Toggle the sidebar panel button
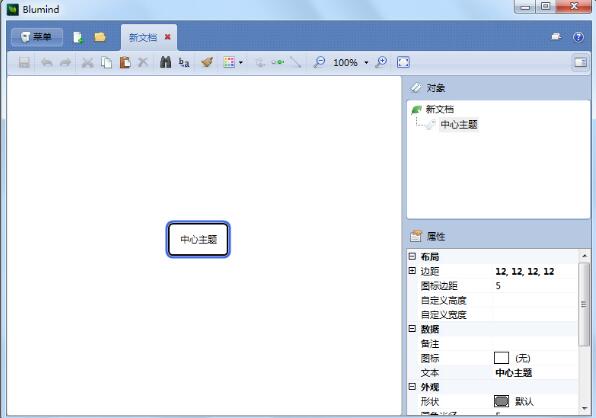This screenshot has width=596, height=418. (x=580, y=62)
